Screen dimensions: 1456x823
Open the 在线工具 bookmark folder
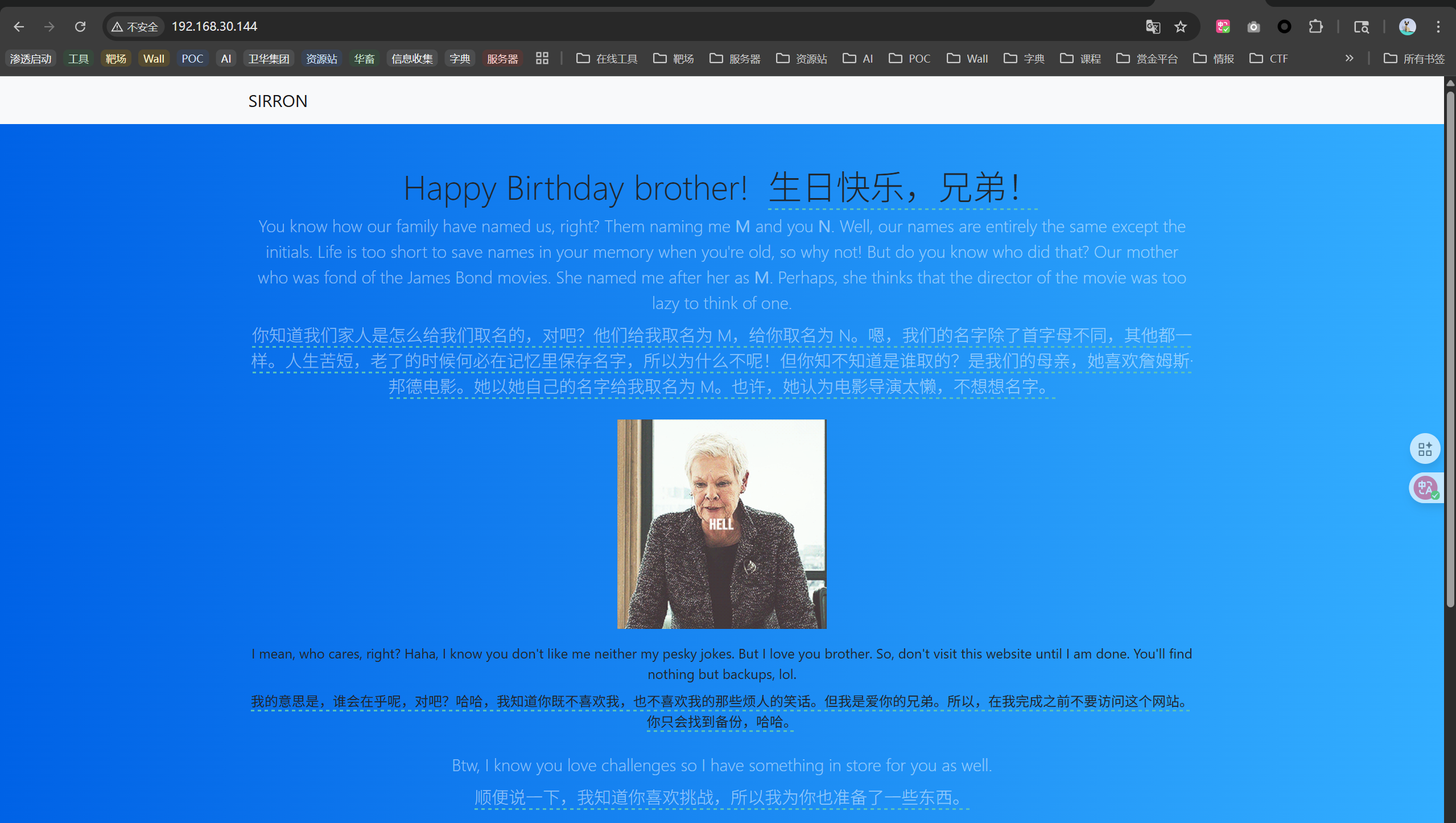point(607,59)
